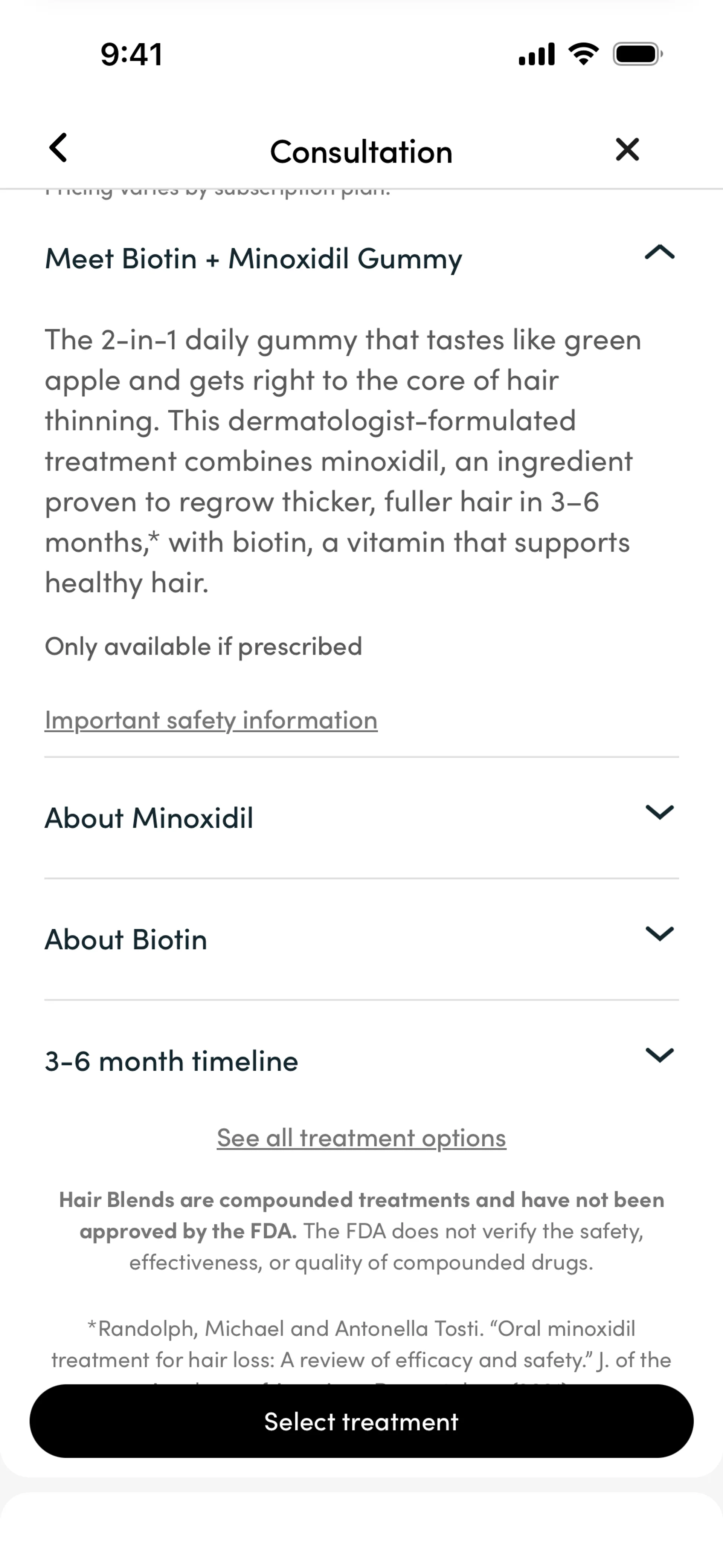The height and width of the screenshot is (1568, 723).
Task: Tap the battery icon in status bar
Action: click(x=637, y=54)
